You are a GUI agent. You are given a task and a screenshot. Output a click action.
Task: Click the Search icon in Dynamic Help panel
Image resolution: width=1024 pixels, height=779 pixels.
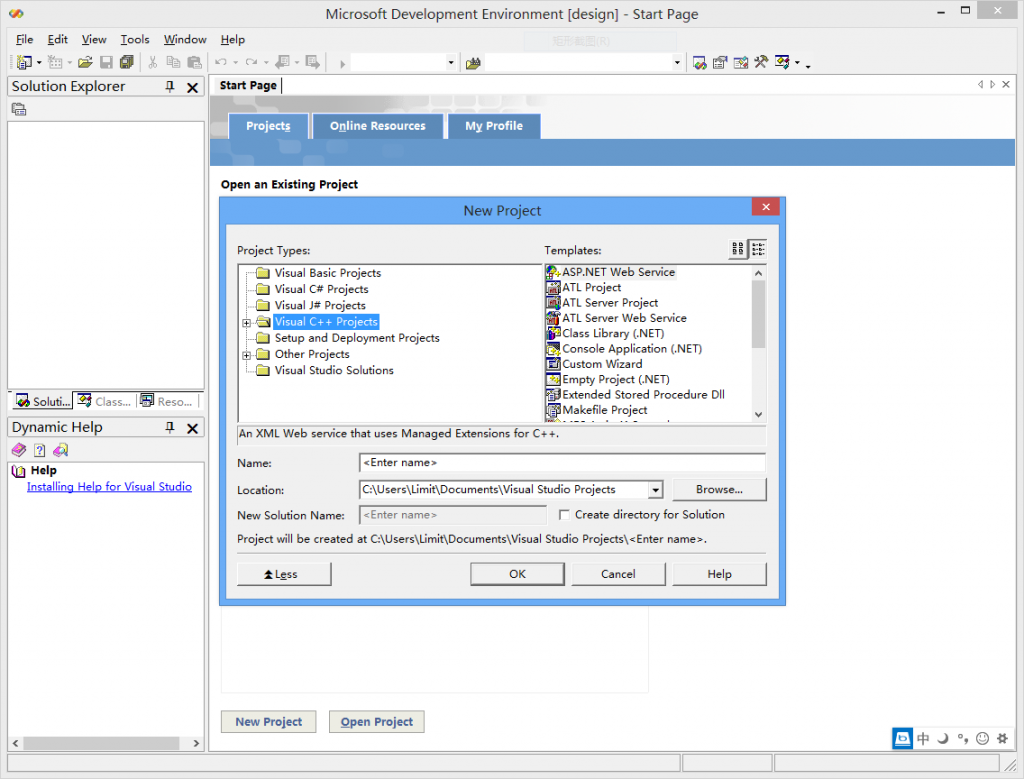[61, 450]
